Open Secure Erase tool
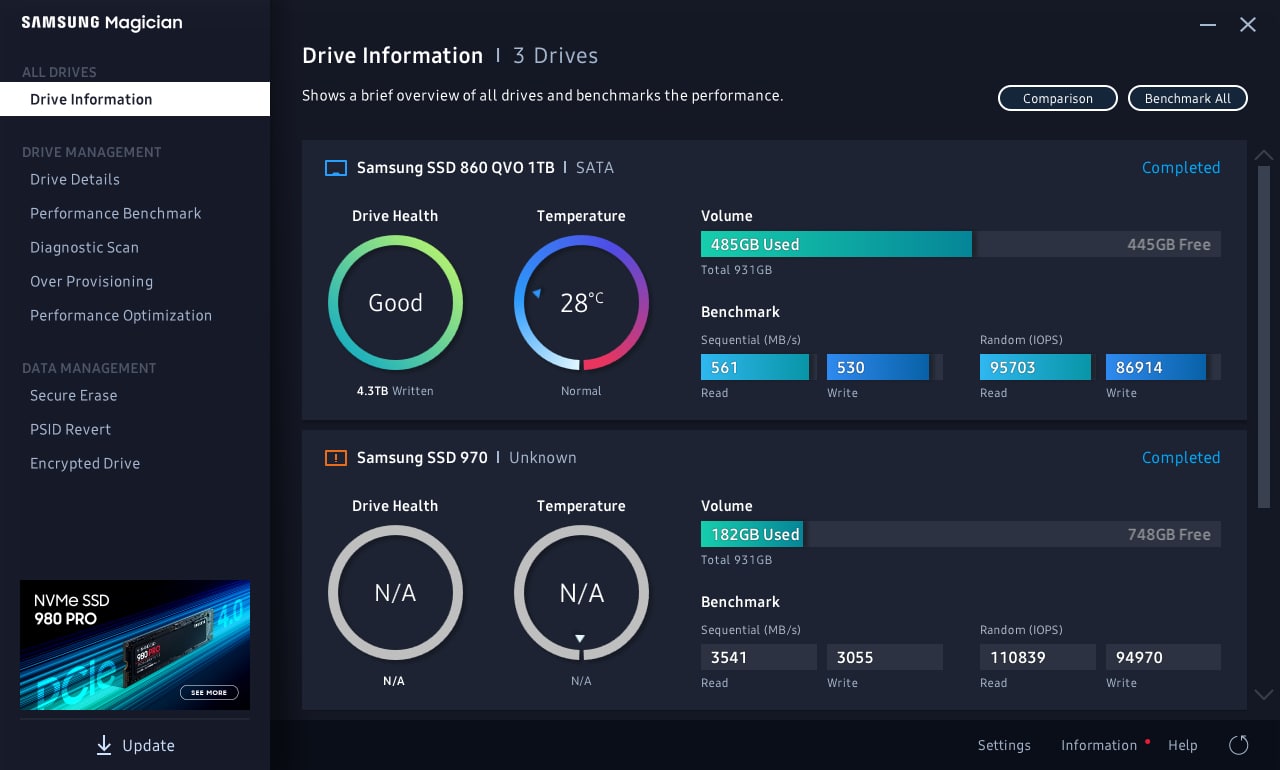Image resolution: width=1280 pixels, height=770 pixels. coord(73,395)
